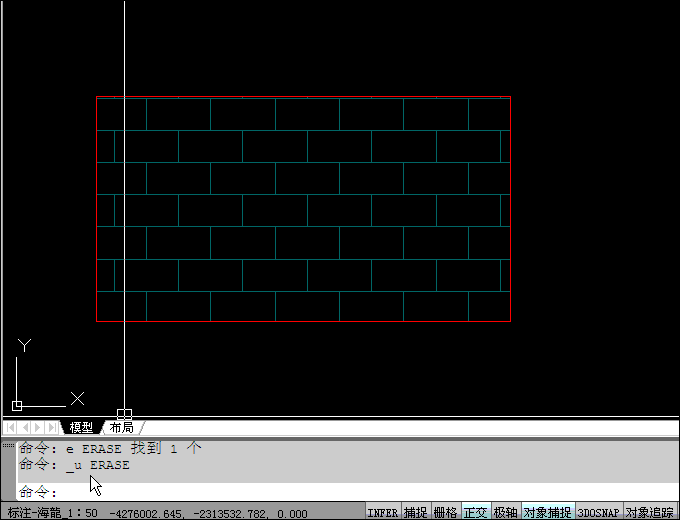
Task: Click the command line input field
Action: pos(347,492)
